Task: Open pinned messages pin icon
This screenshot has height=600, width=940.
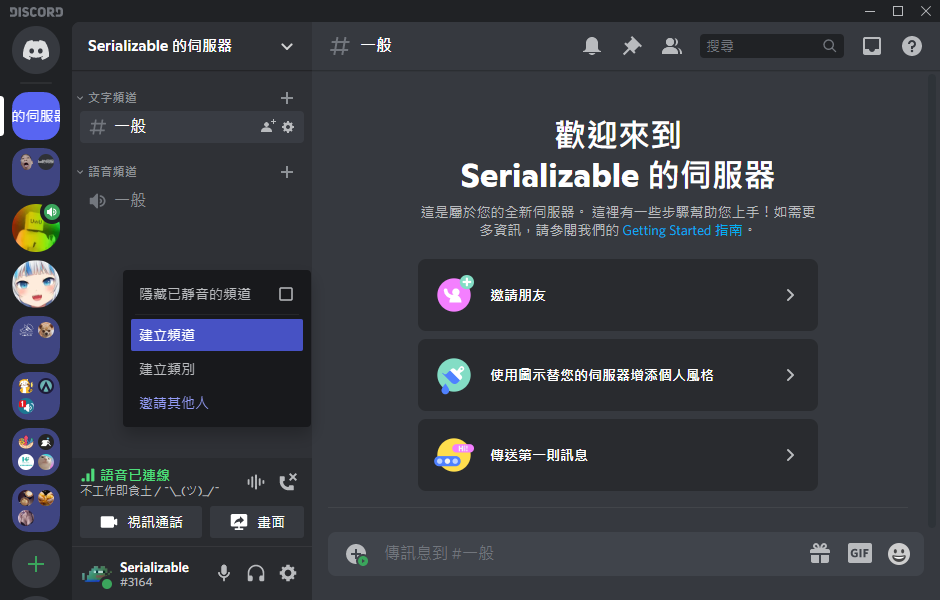Action: [632, 46]
